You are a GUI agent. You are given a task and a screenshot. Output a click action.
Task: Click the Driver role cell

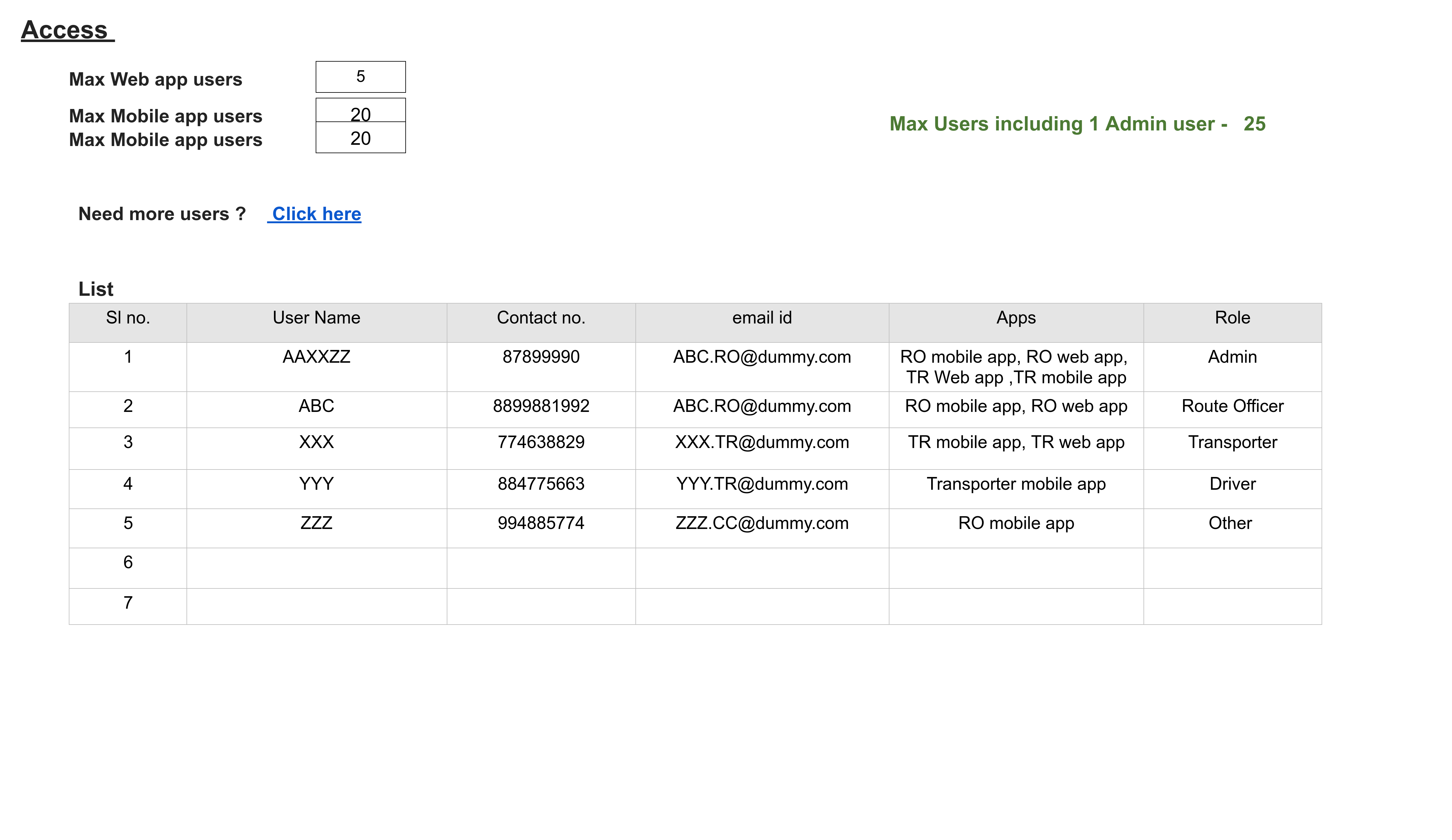[x=1232, y=484]
